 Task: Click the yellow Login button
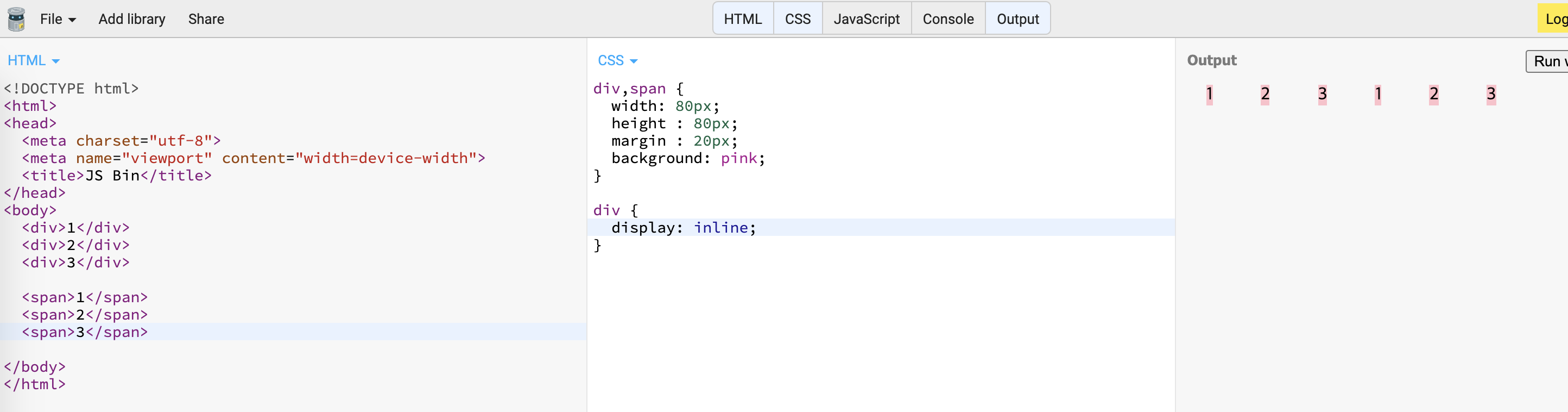1553,19
